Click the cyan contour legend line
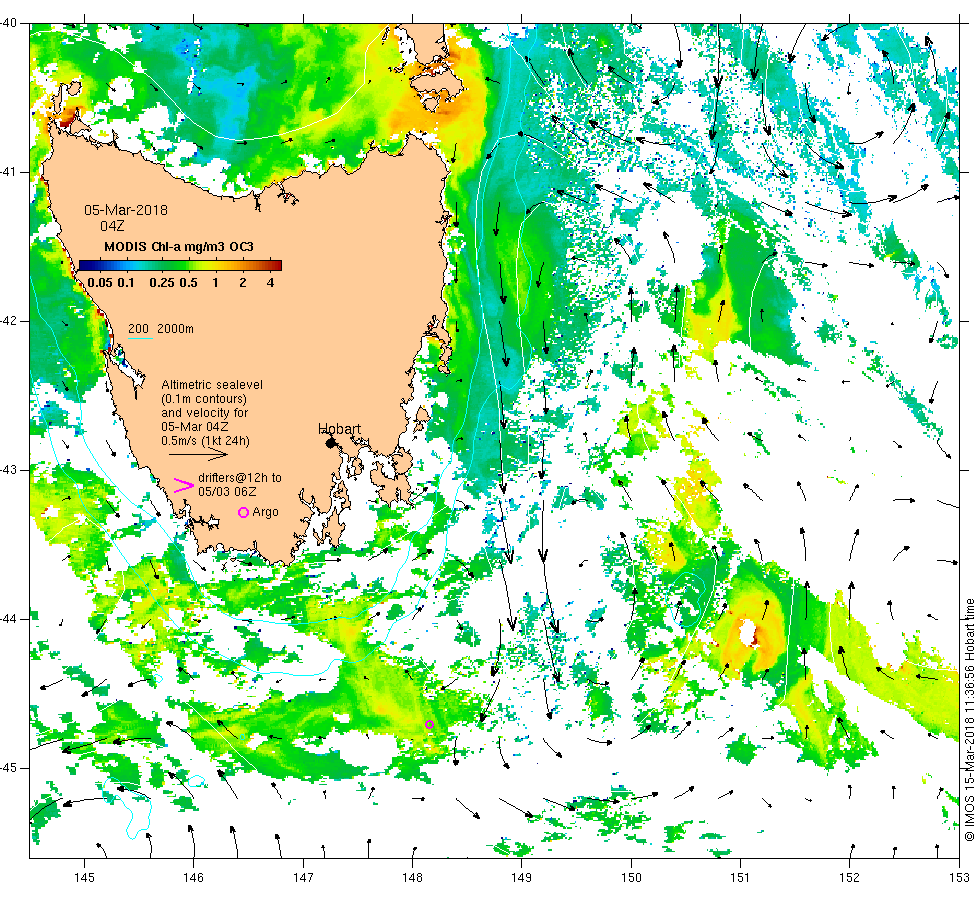This screenshot has width=980, height=900. point(141,339)
